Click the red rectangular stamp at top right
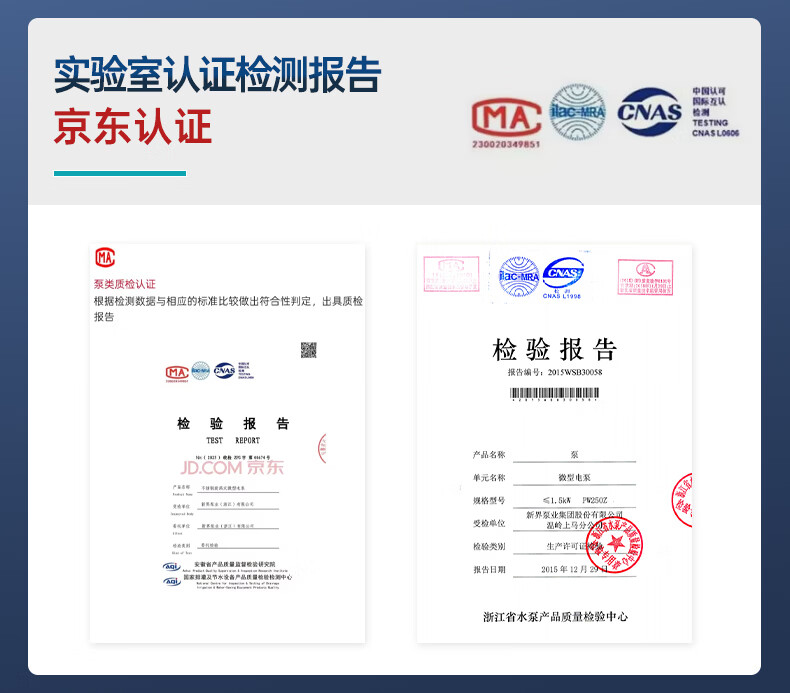Image resolution: width=790 pixels, height=693 pixels. point(644,277)
